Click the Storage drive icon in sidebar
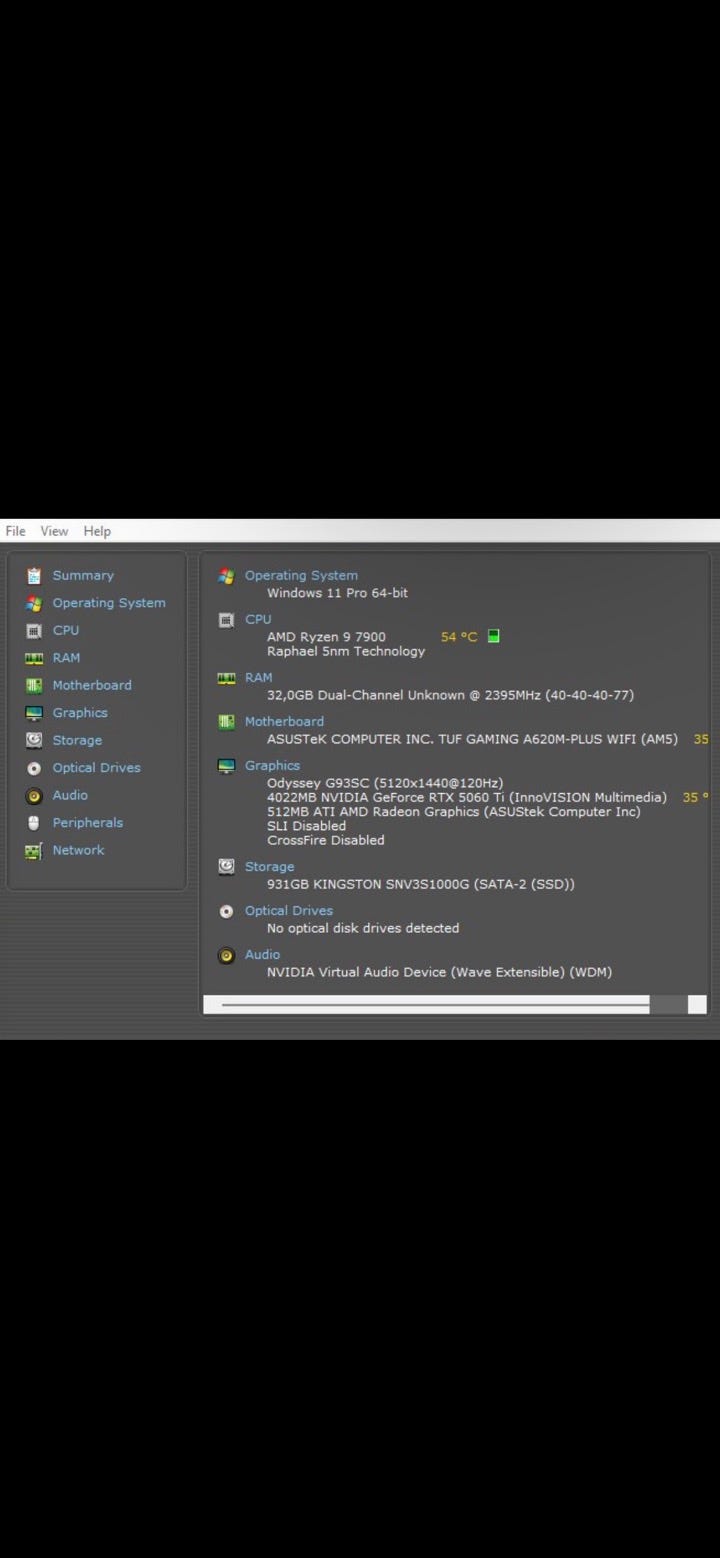The height and width of the screenshot is (1558, 720). (x=34, y=741)
